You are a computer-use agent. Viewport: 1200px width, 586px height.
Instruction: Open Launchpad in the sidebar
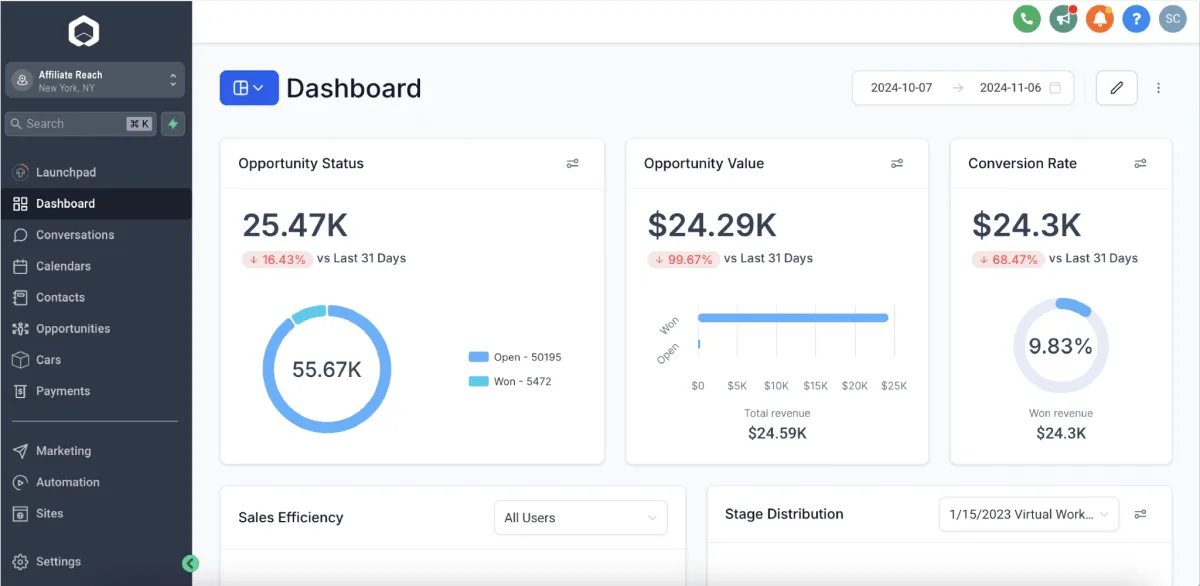pyautogui.click(x=96, y=172)
